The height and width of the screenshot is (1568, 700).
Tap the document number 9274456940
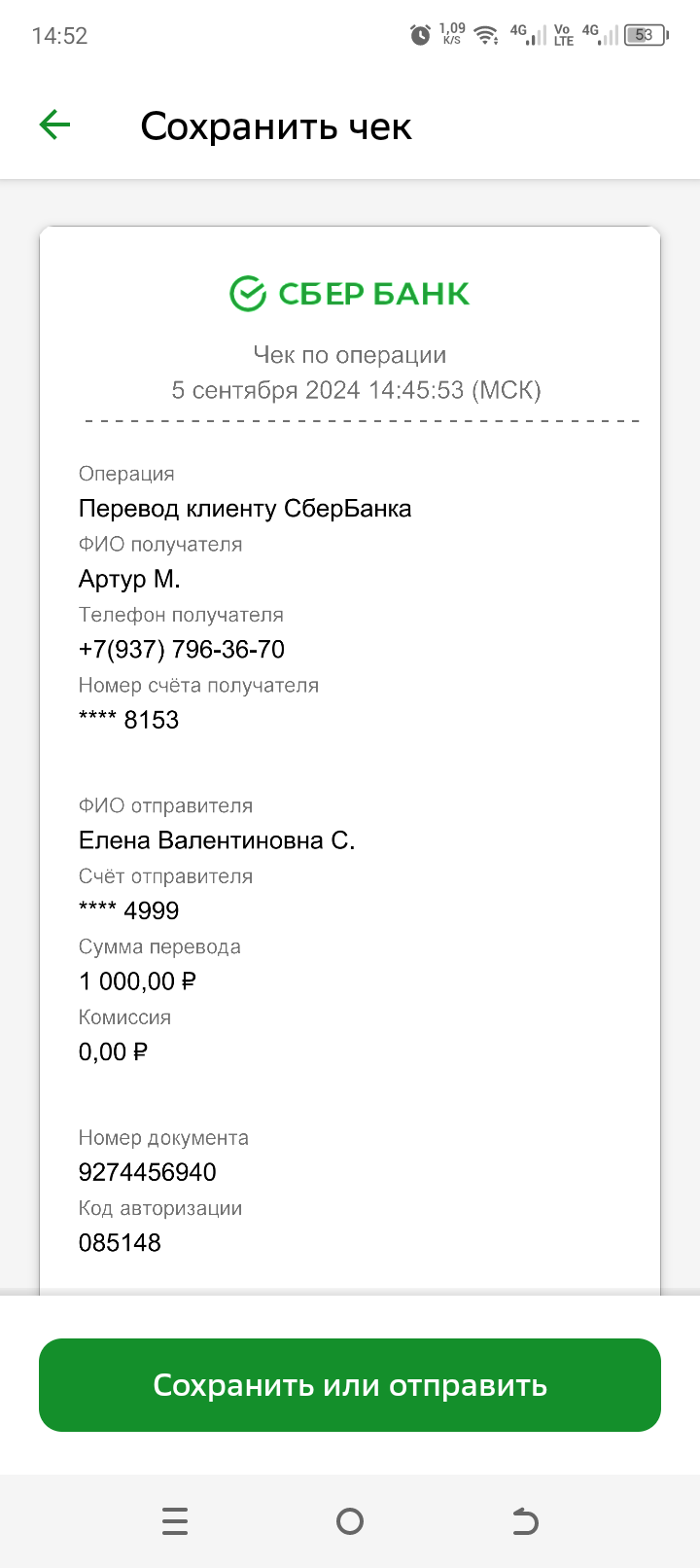pos(148,1171)
